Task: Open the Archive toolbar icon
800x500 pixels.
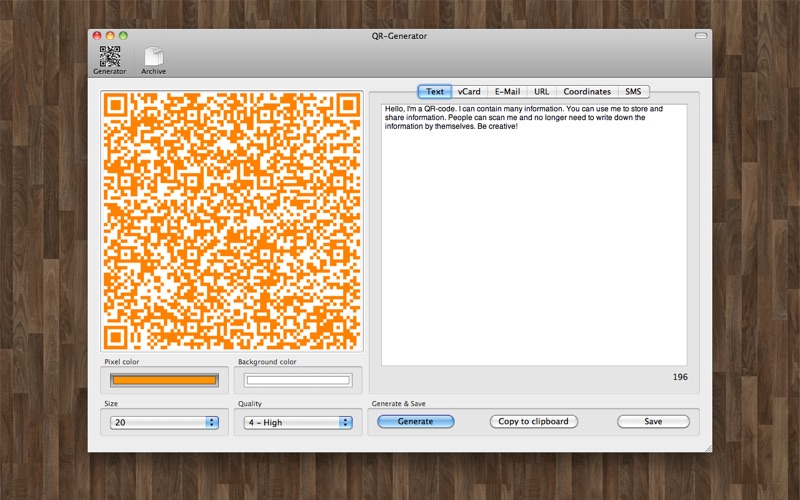Action: click(154, 60)
